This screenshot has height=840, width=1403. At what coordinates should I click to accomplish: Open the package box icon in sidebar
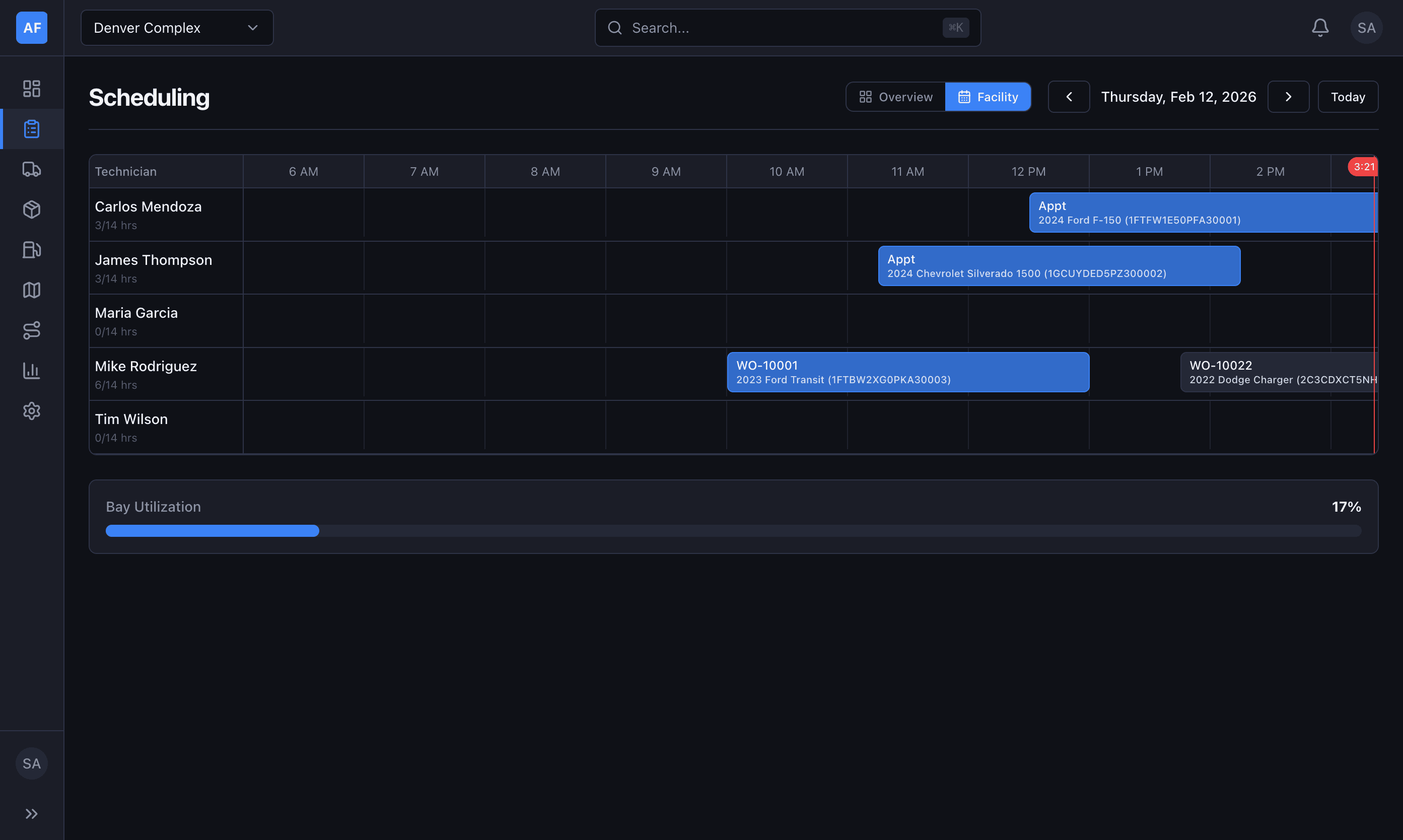[x=32, y=209]
